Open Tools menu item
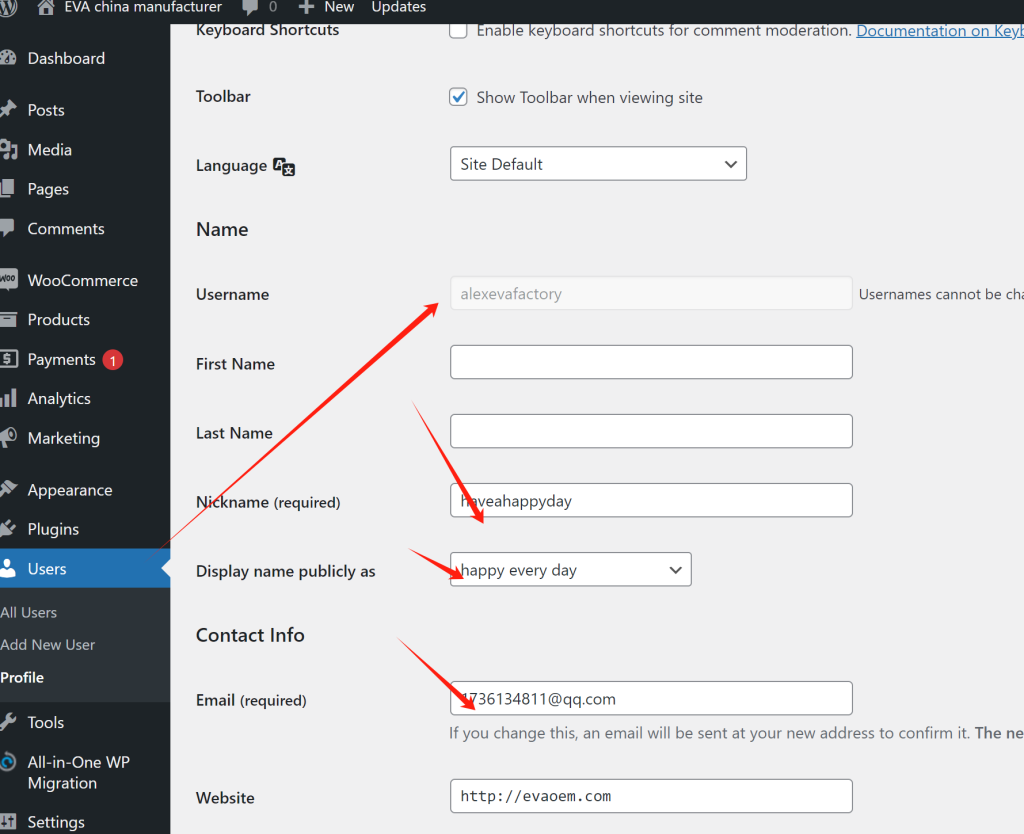The height and width of the screenshot is (834, 1024). click(46, 722)
